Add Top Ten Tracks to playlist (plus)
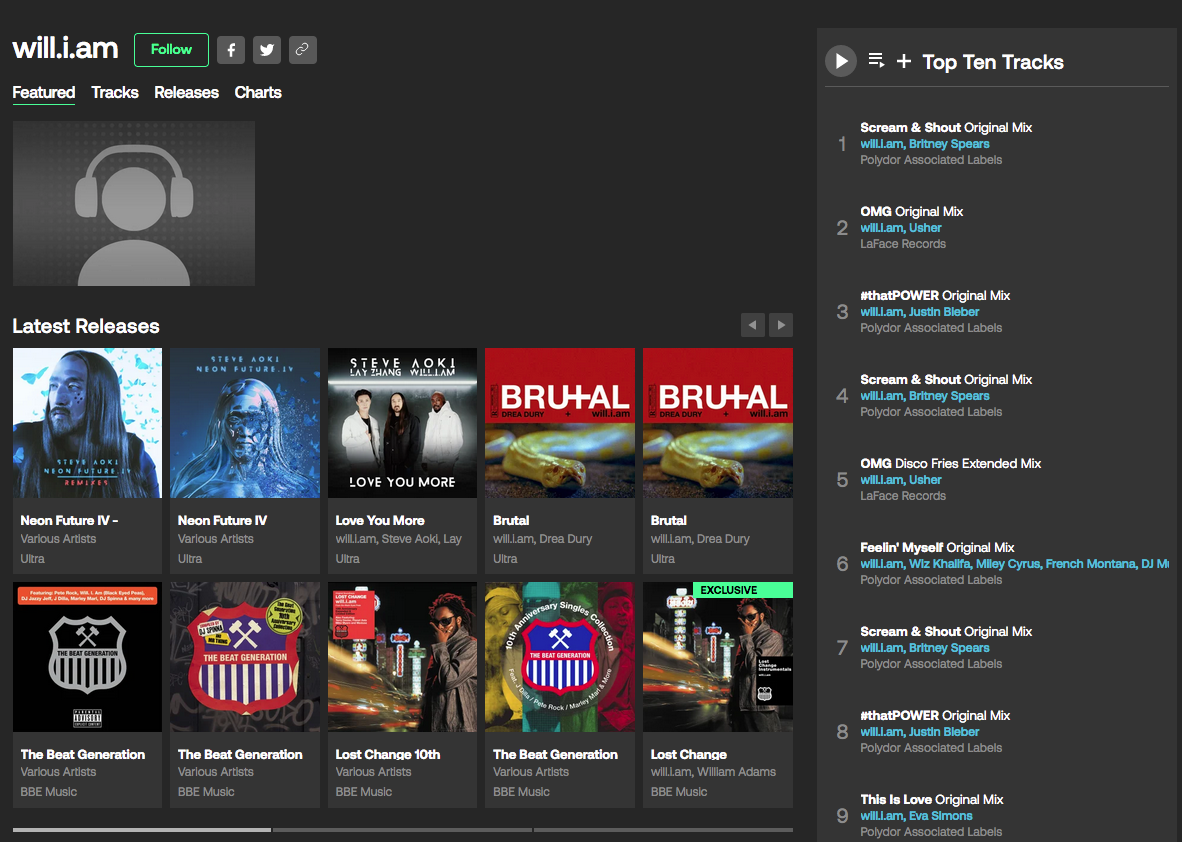This screenshot has height=842, width=1182. coord(903,61)
